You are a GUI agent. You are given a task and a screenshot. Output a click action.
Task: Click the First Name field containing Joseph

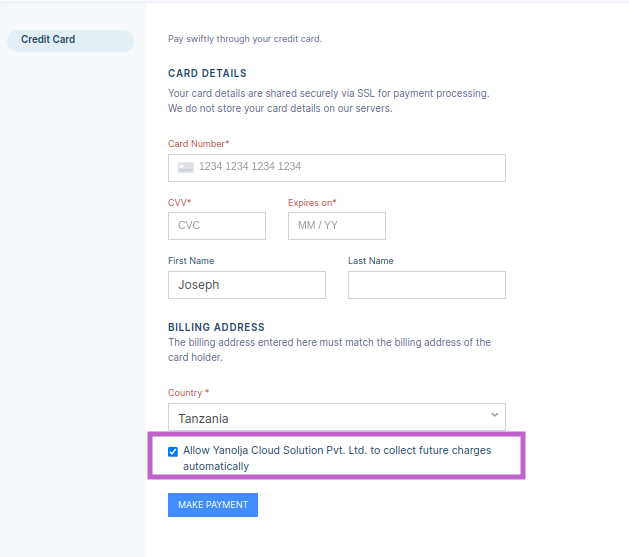tap(247, 285)
